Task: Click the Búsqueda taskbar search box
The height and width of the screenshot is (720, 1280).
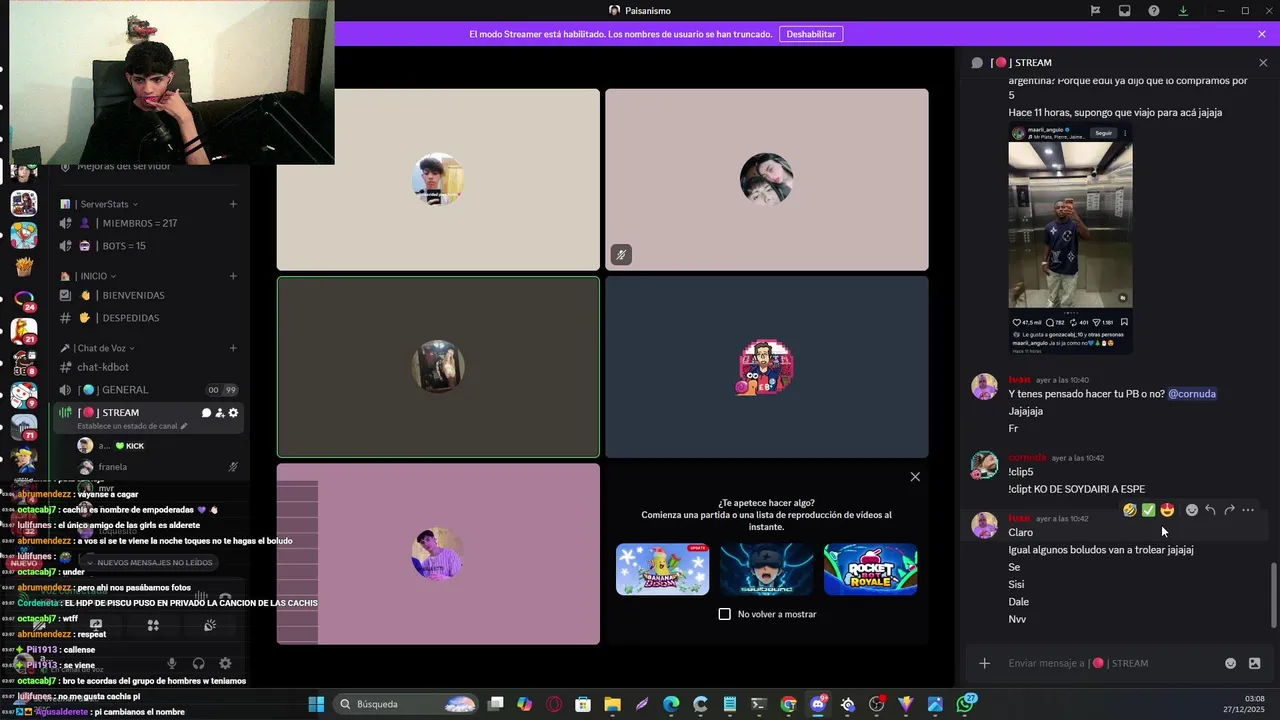Action: (x=406, y=704)
